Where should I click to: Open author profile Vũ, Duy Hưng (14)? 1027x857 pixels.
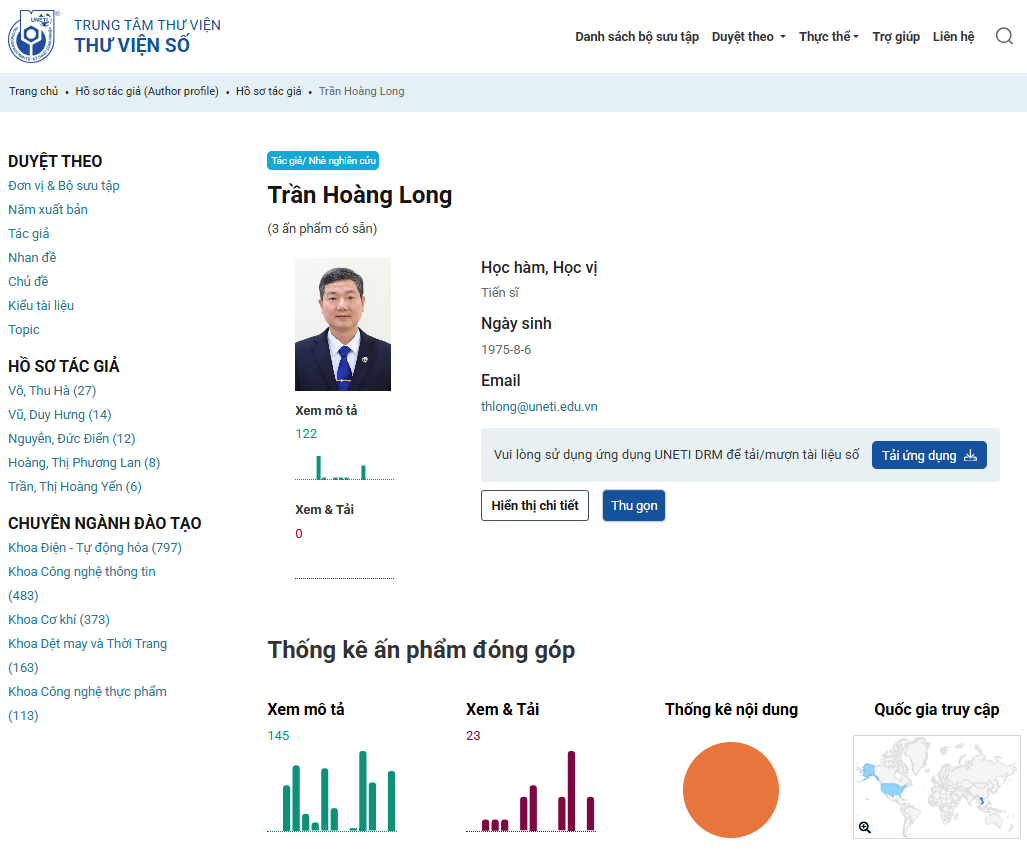coord(60,415)
